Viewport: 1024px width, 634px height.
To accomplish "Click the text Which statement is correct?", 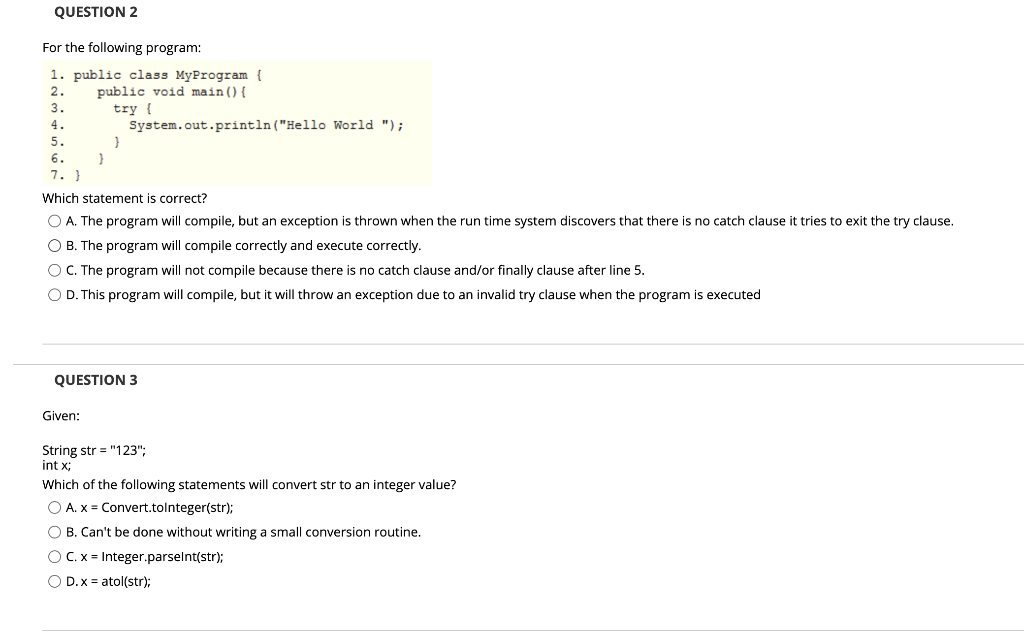I will pyautogui.click(x=124, y=198).
